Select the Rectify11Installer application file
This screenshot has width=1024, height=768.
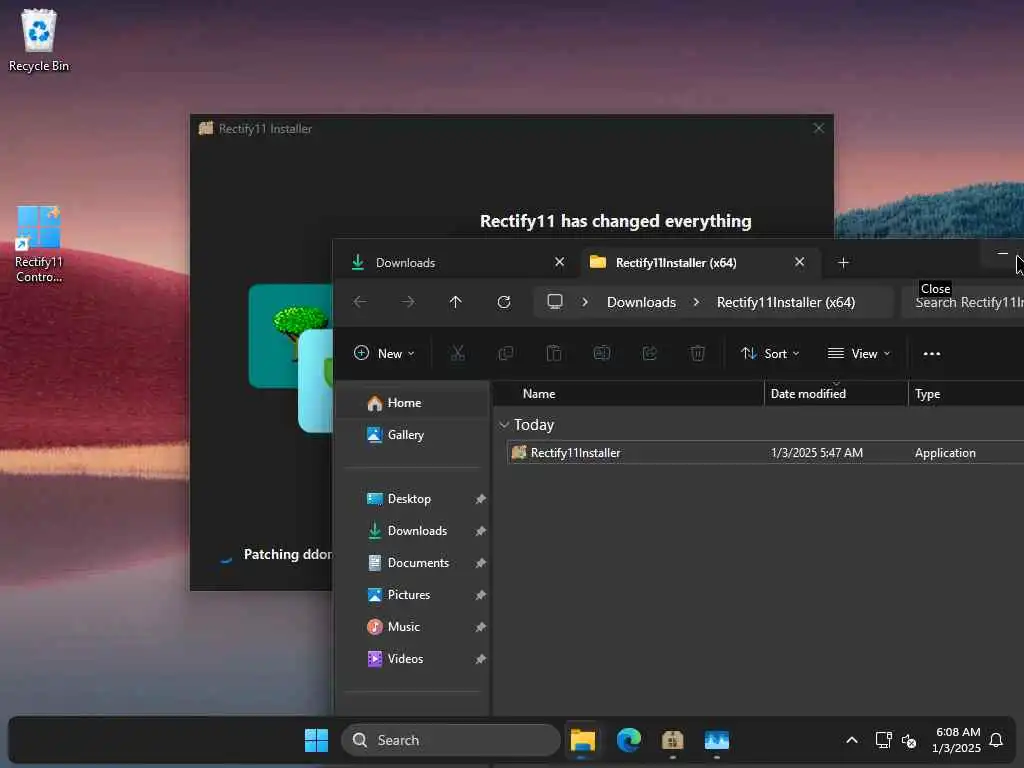[765, 453]
